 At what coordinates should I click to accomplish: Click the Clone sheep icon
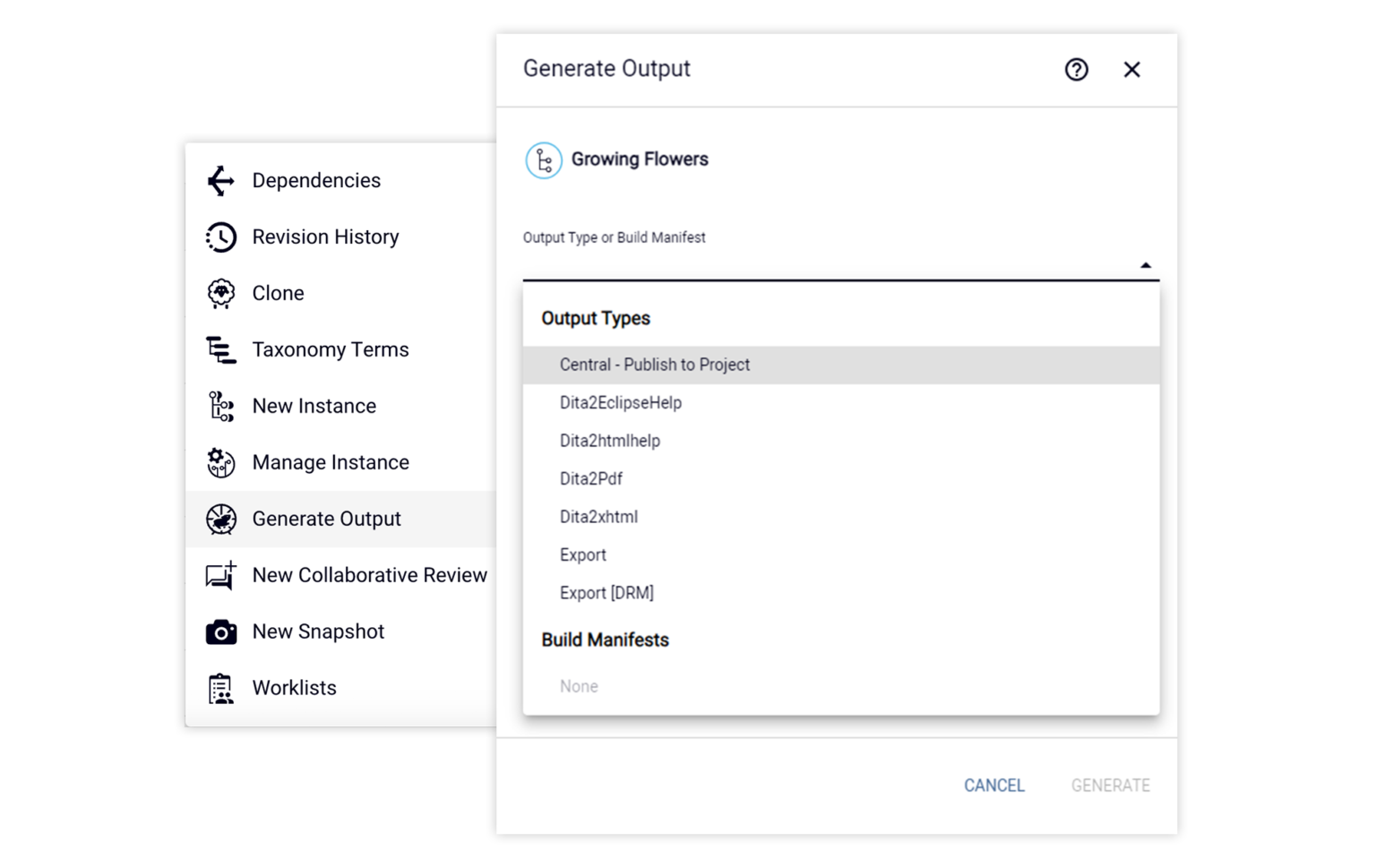click(x=220, y=294)
